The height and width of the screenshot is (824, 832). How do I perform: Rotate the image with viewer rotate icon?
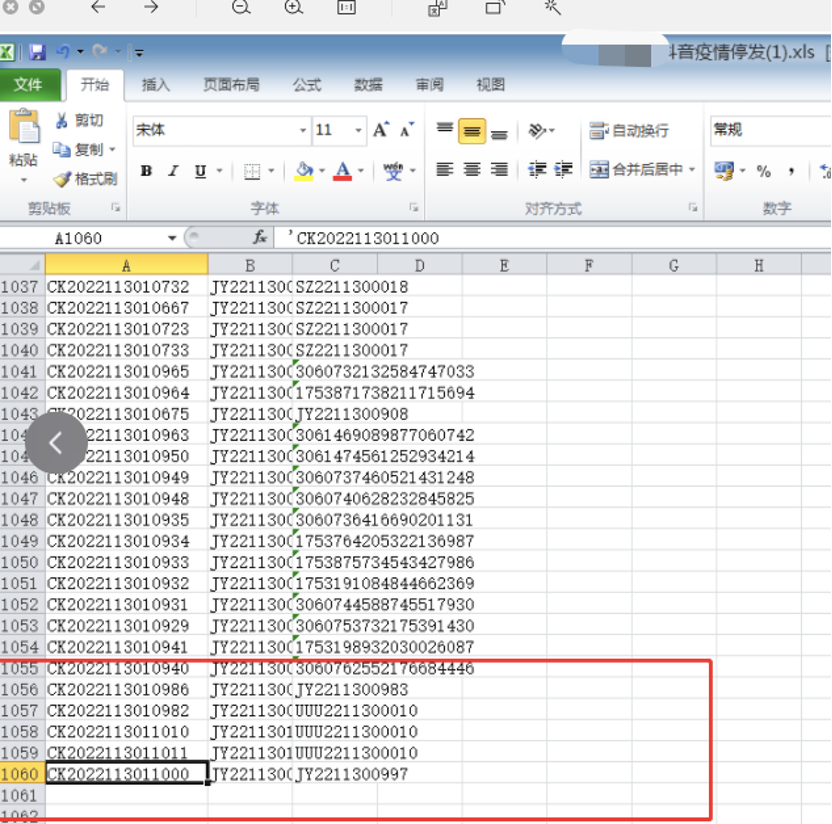pos(495,7)
